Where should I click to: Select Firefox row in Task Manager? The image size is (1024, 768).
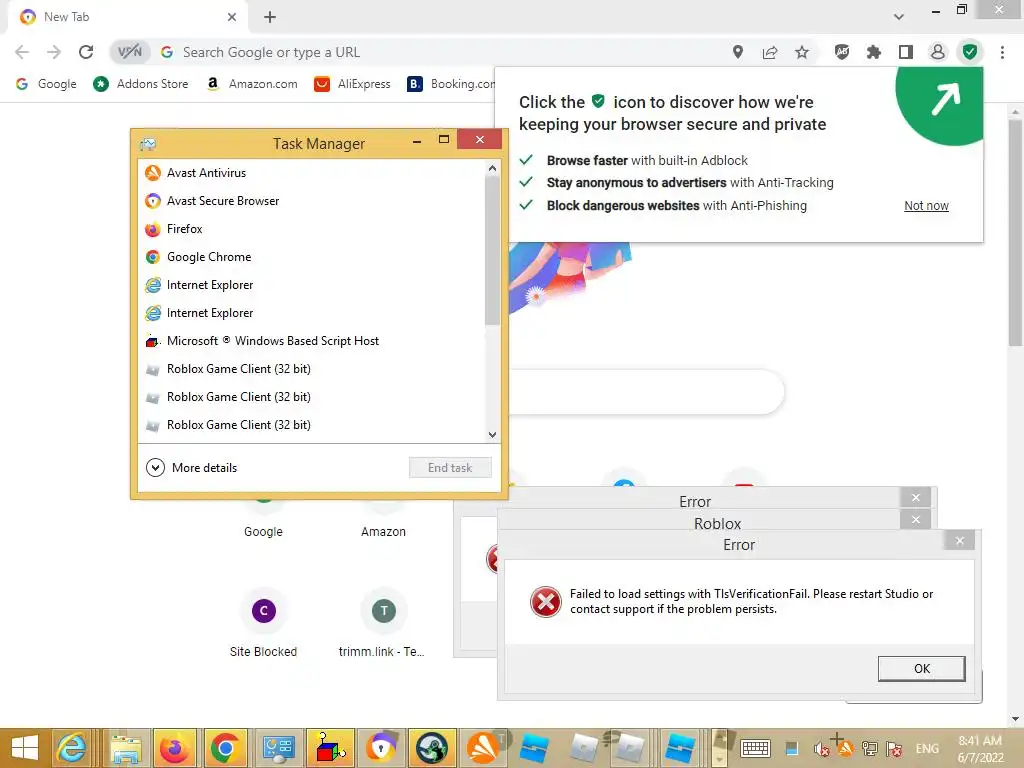coord(312,229)
